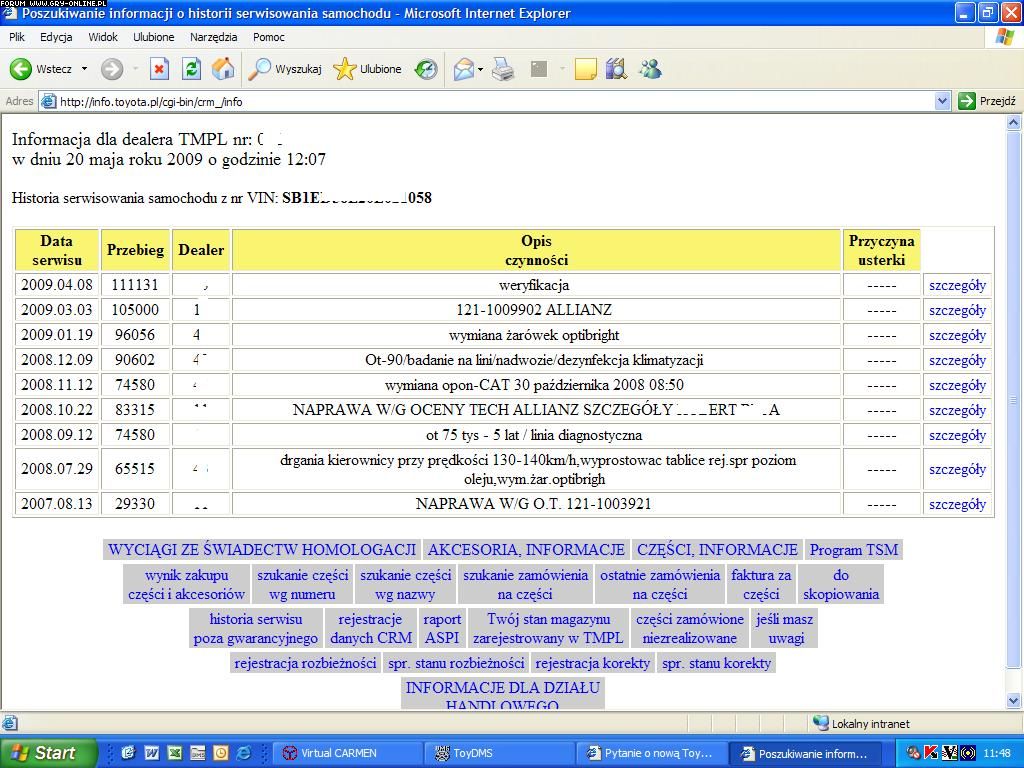Image resolution: width=1024 pixels, height=768 pixels.
Task: Switch to Virtual CARMEN taskbar window
Action: click(347, 753)
